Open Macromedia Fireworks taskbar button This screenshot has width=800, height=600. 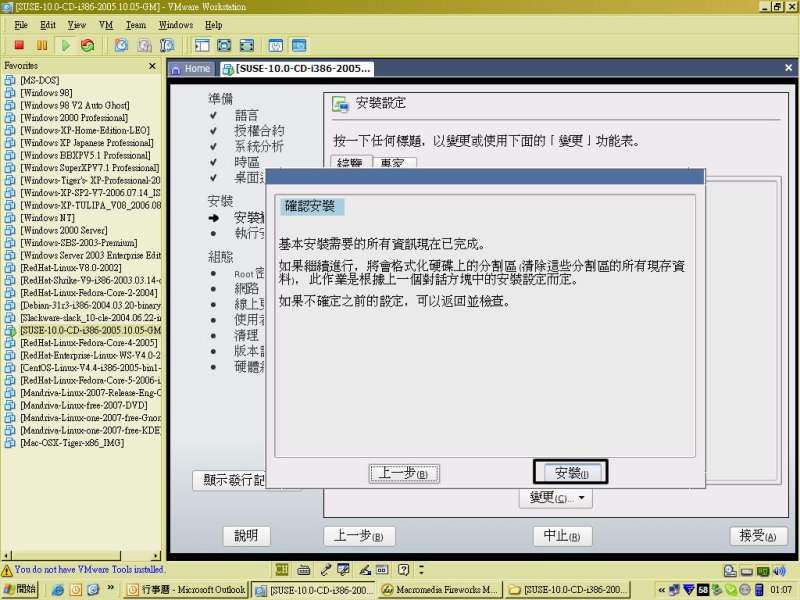click(x=440, y=590)
